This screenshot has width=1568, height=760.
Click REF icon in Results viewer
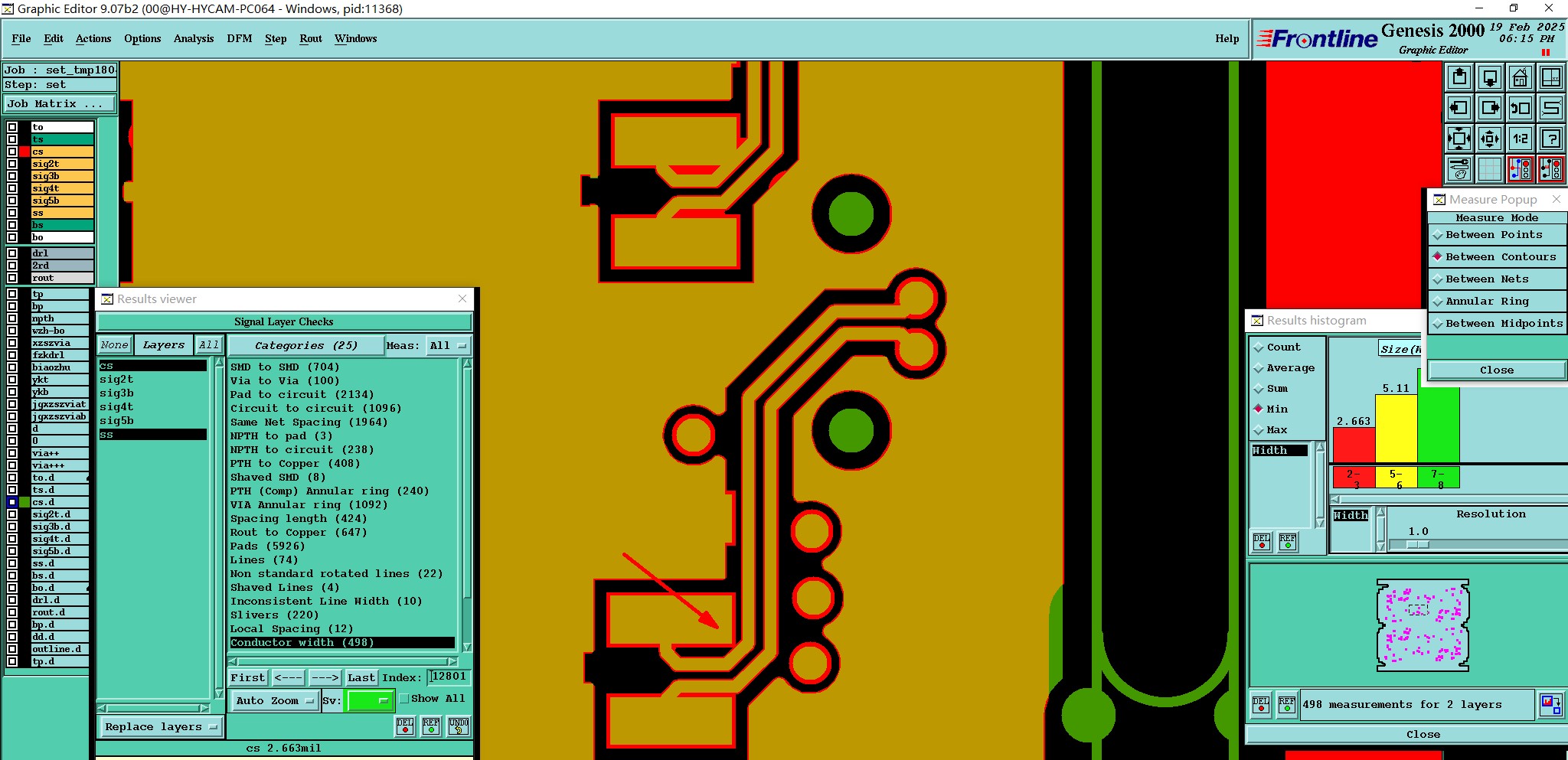[x=431, y=726]
